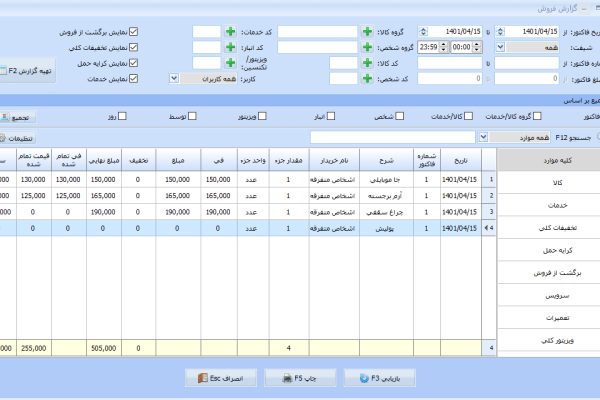Select تعمیرات in the side list
The width and height of the screenshot is (600, 400).
click(x=549, y=318)
